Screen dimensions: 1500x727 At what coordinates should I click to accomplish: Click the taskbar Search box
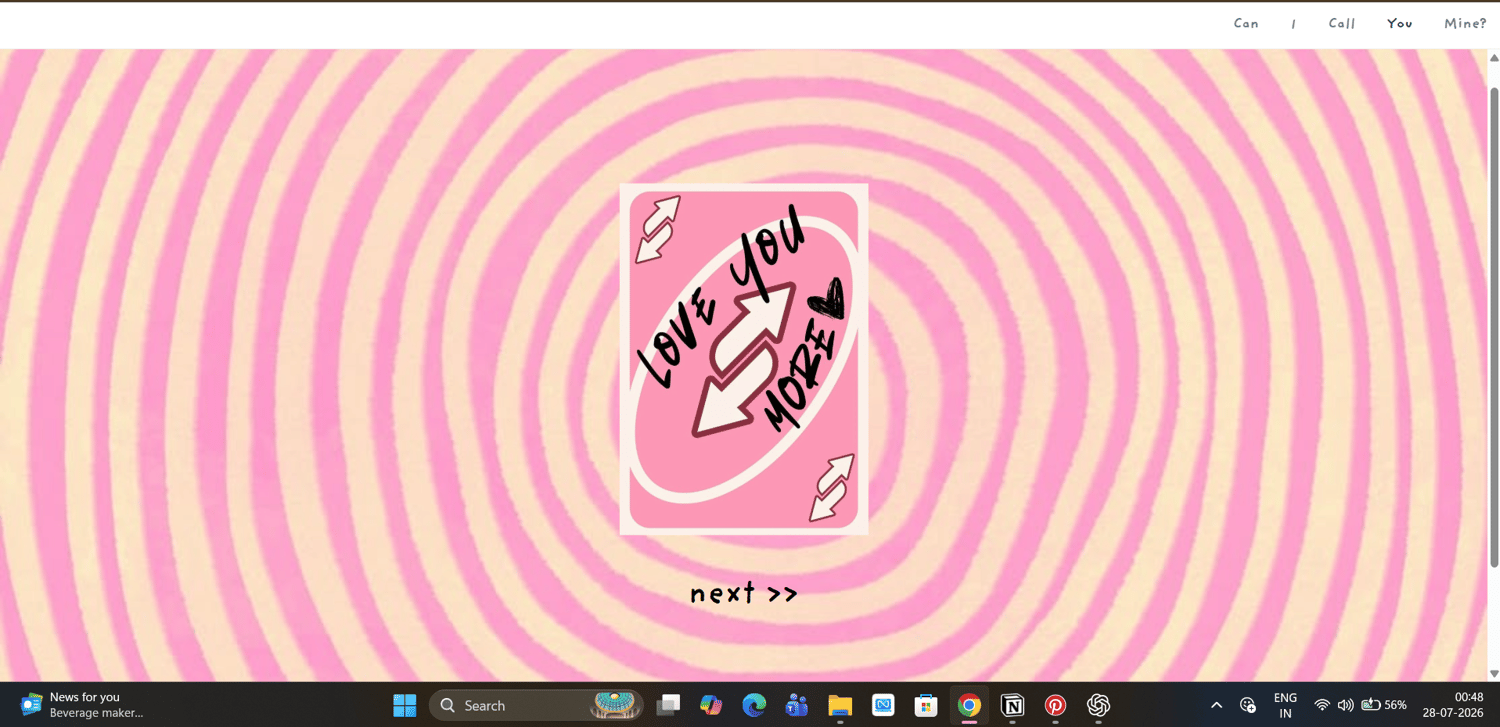click(x=535, y=705)
